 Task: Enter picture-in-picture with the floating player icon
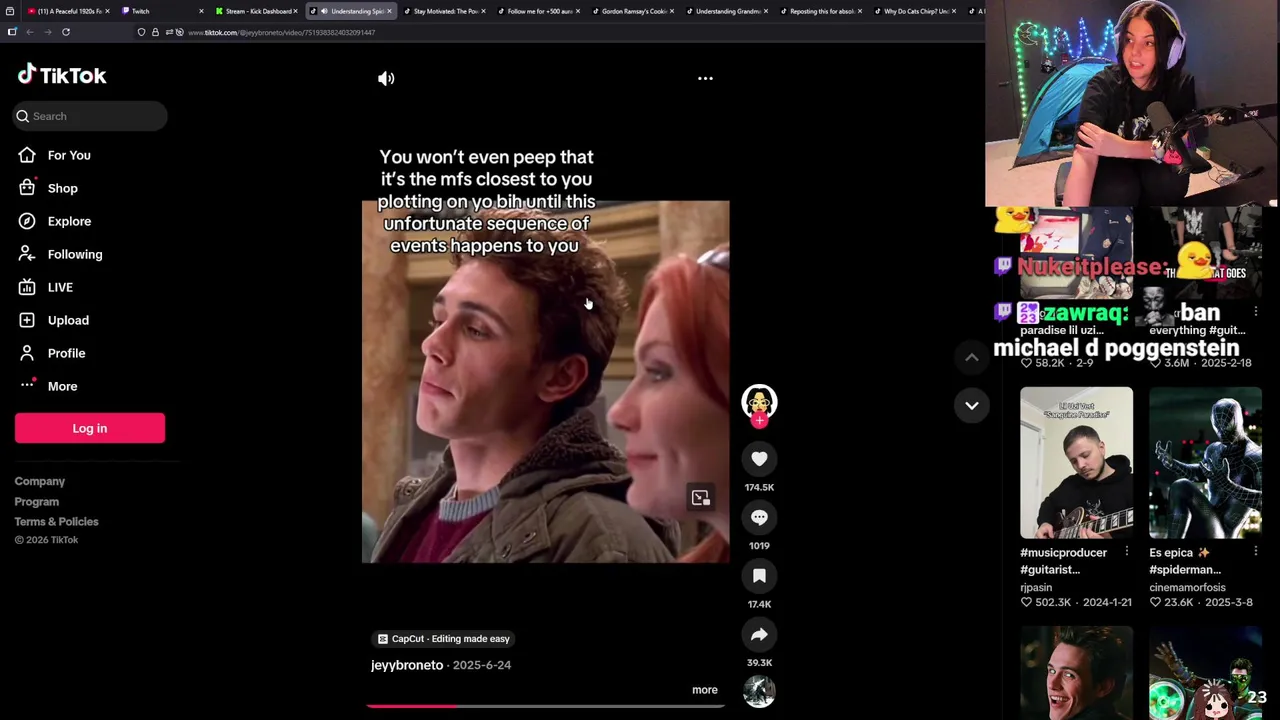(700, 497)
